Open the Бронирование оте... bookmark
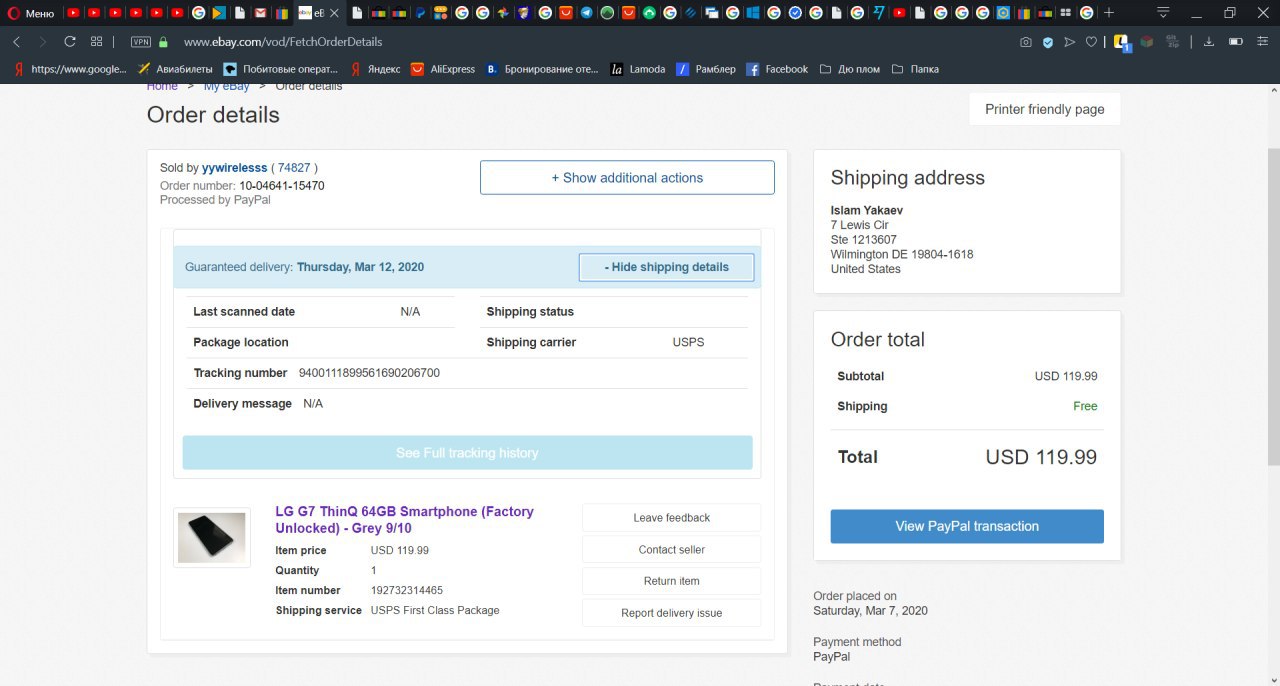The height and width of the screenshot is (686, 1280). pyautogui.click(x=542, y=69)
